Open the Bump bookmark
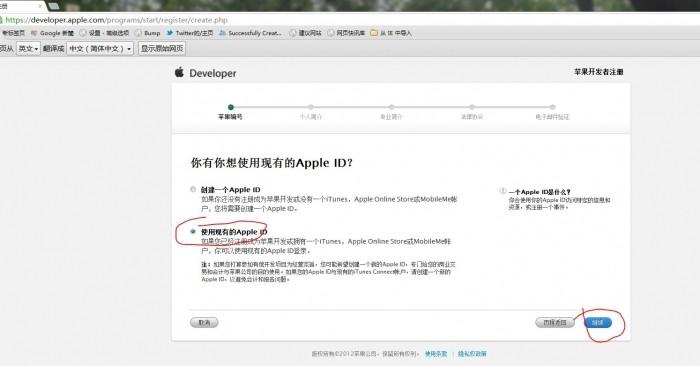The width and height of the screenshot is (700, 366). click(147, 33)
